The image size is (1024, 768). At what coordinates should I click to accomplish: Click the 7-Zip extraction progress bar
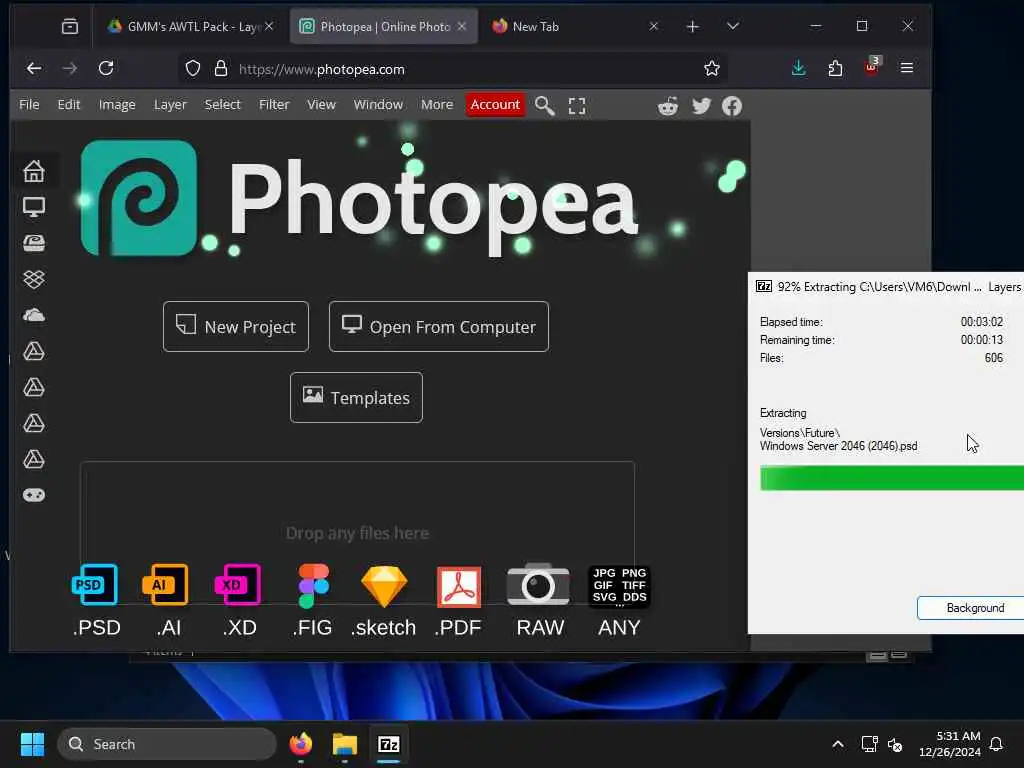point(892,478)
